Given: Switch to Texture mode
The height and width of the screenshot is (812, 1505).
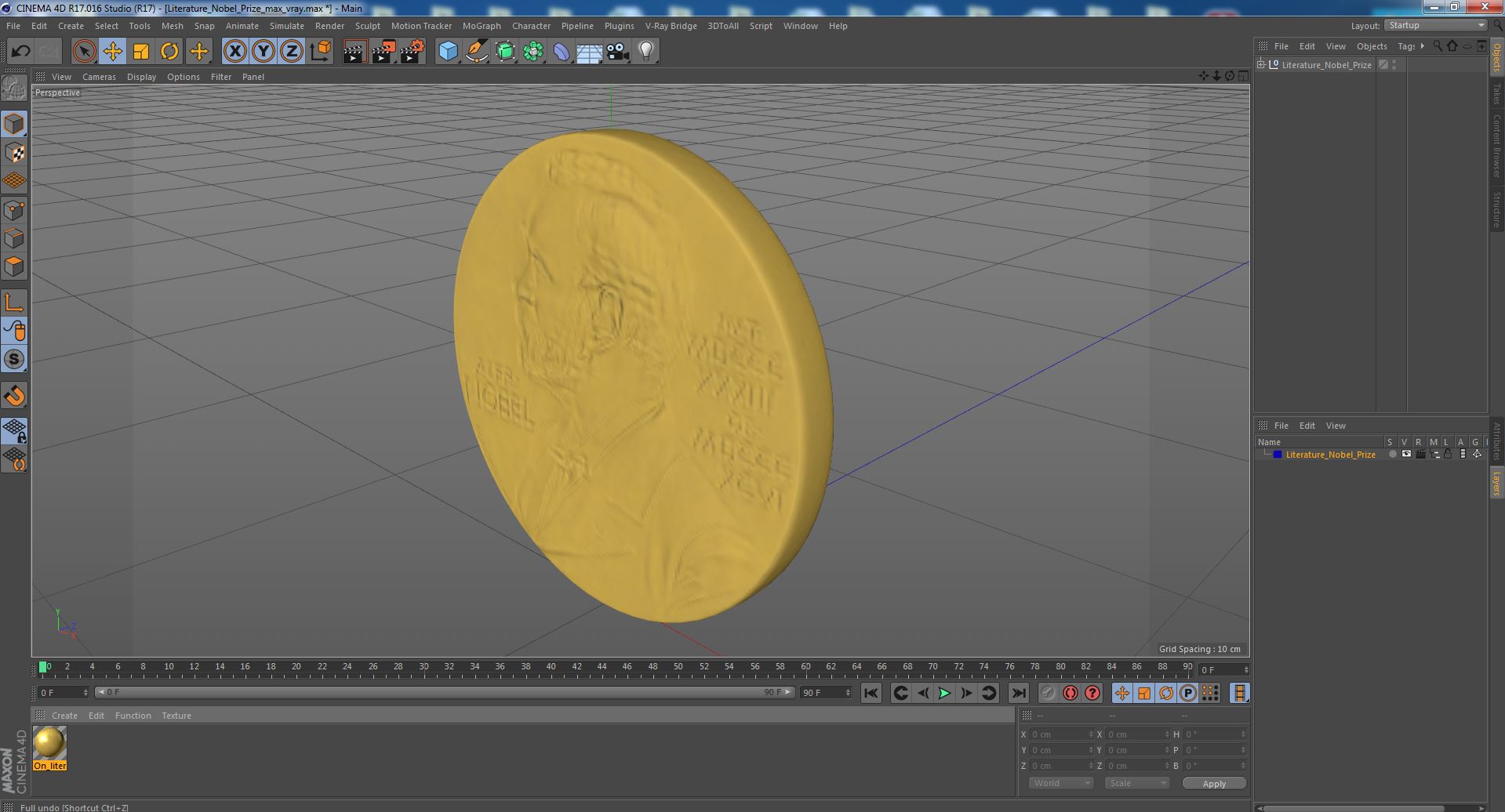Looking at the screenshot, I should coord(14,153).
